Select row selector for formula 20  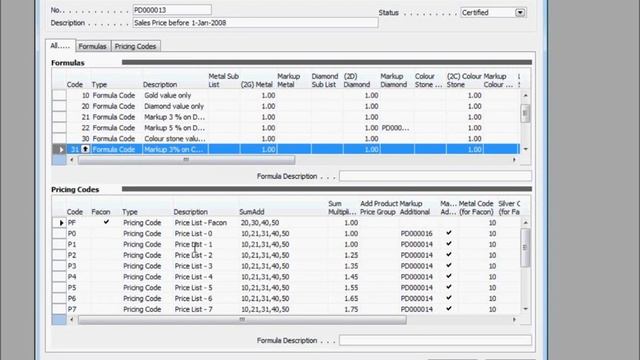[x=59, y=106]
